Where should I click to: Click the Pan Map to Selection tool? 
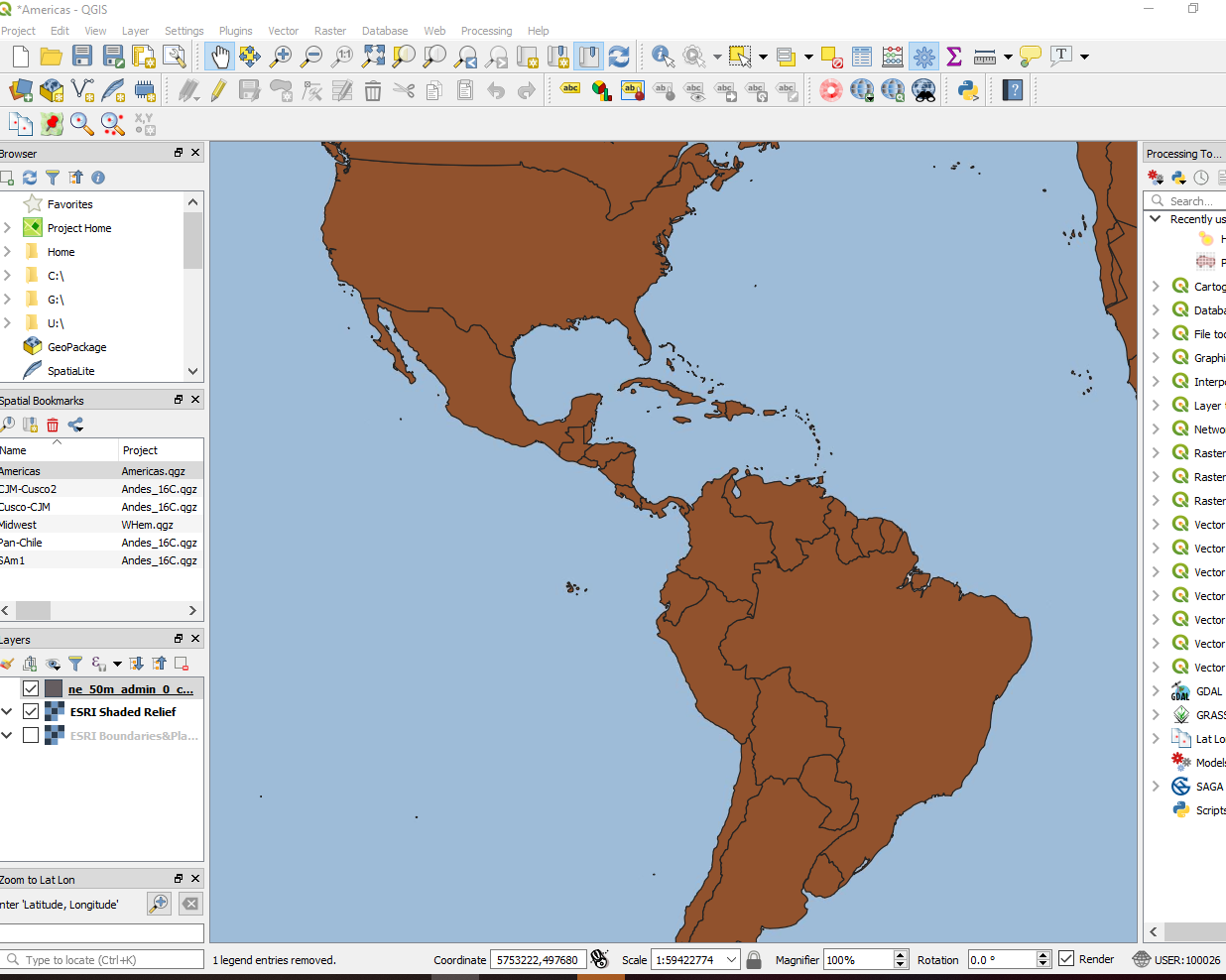click(x=250, y=57)
